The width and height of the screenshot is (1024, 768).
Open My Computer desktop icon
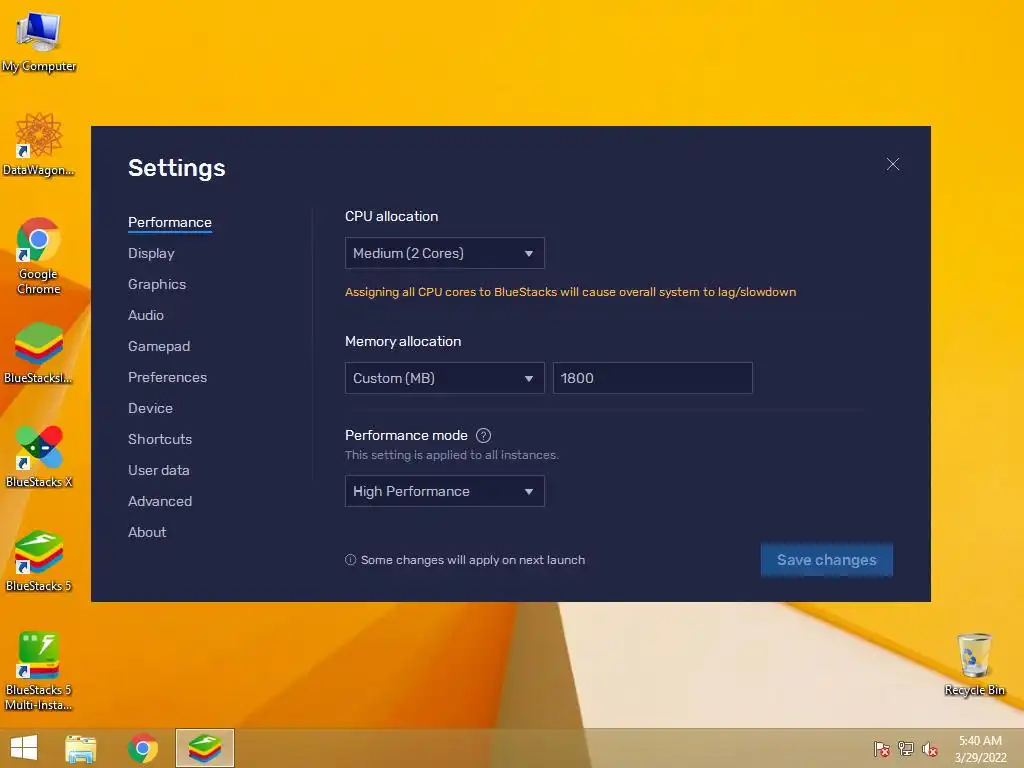(x=39, y=40)
